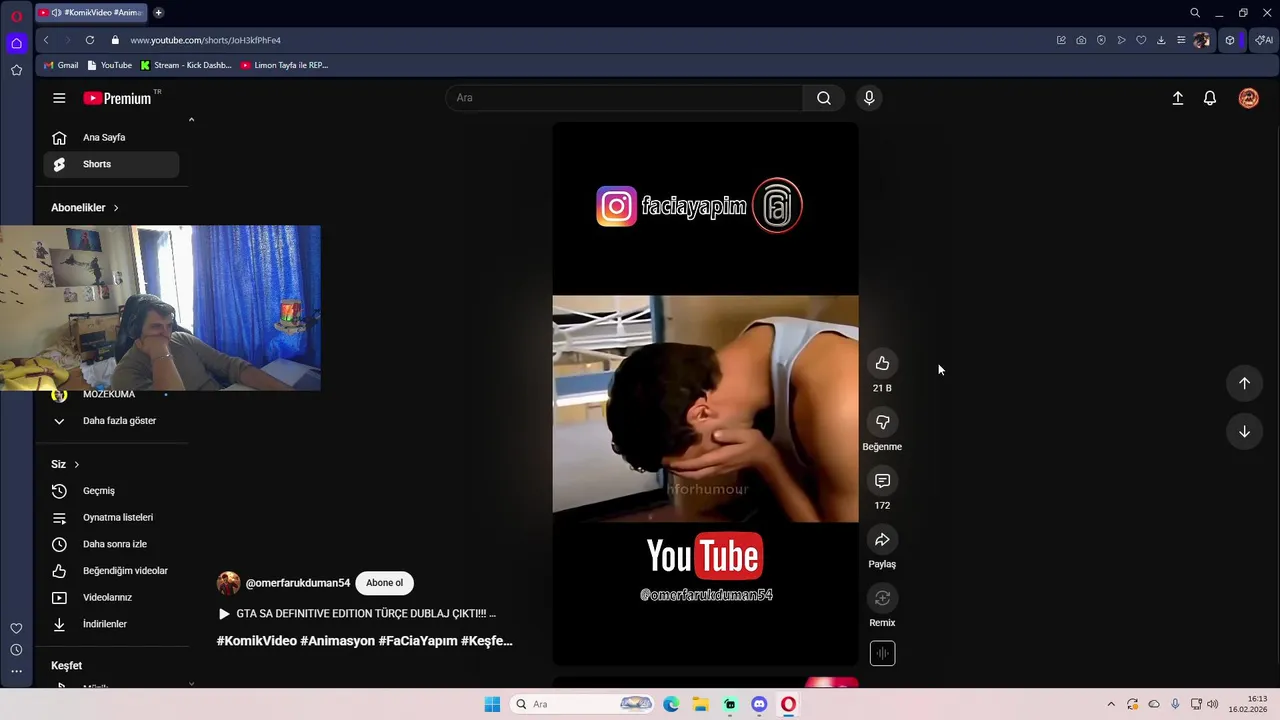Open sidebar history clock icon
The width and height of the screenshot is (1280, 720).
click(x=16, y=650)
